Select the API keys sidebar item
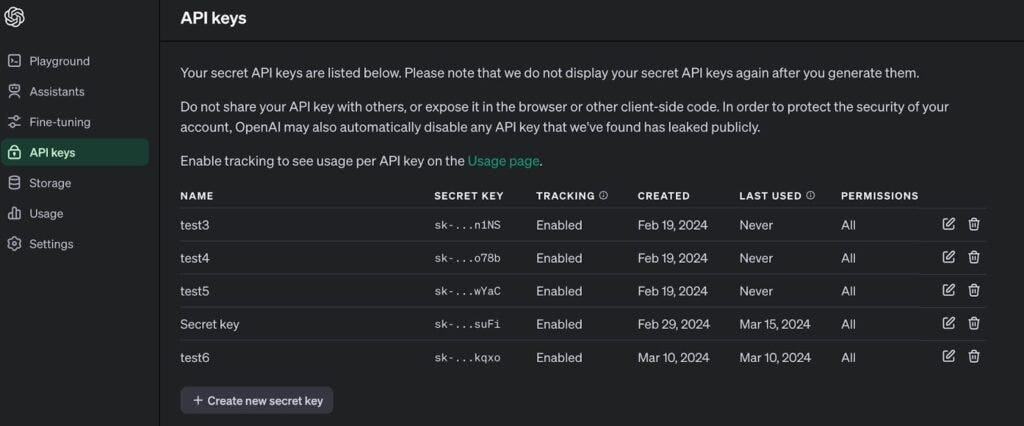Screen dimensions: 1024x426 point(52,153)
